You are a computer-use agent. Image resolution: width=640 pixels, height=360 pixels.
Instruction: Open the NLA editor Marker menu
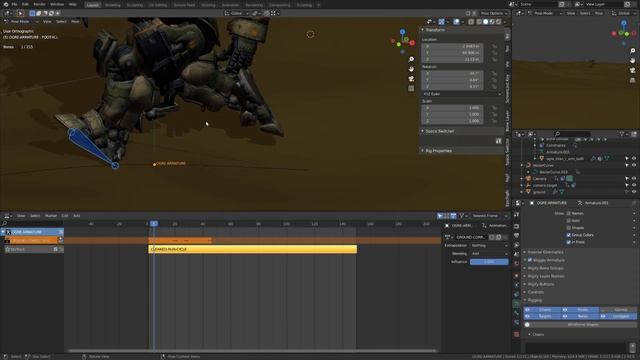coord(51,216)
